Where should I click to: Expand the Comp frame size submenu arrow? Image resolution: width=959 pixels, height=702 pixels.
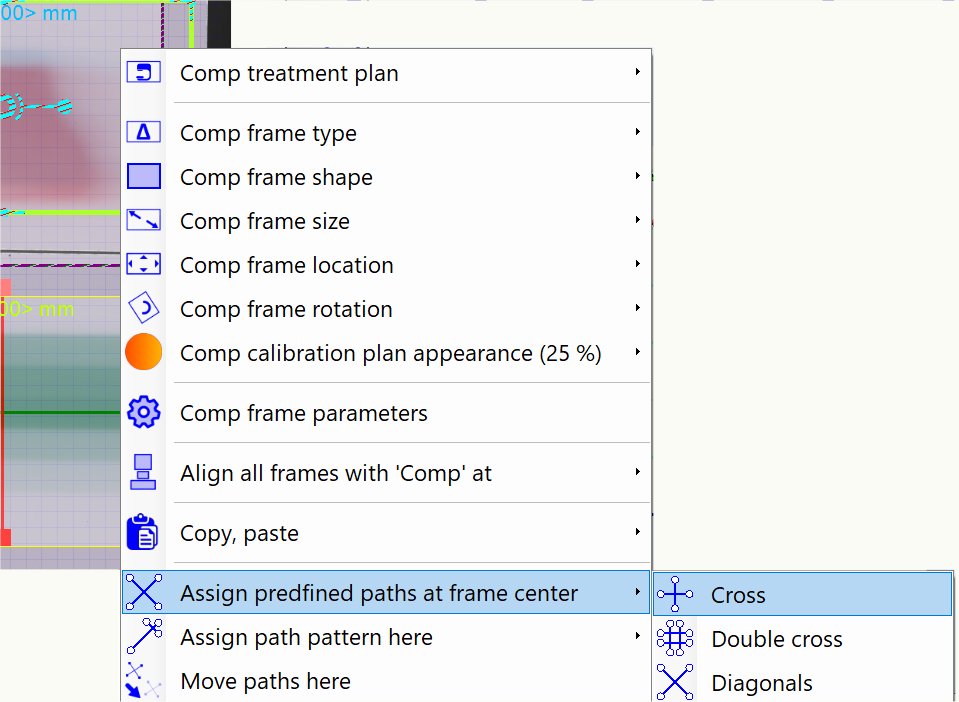click(637, 220)
